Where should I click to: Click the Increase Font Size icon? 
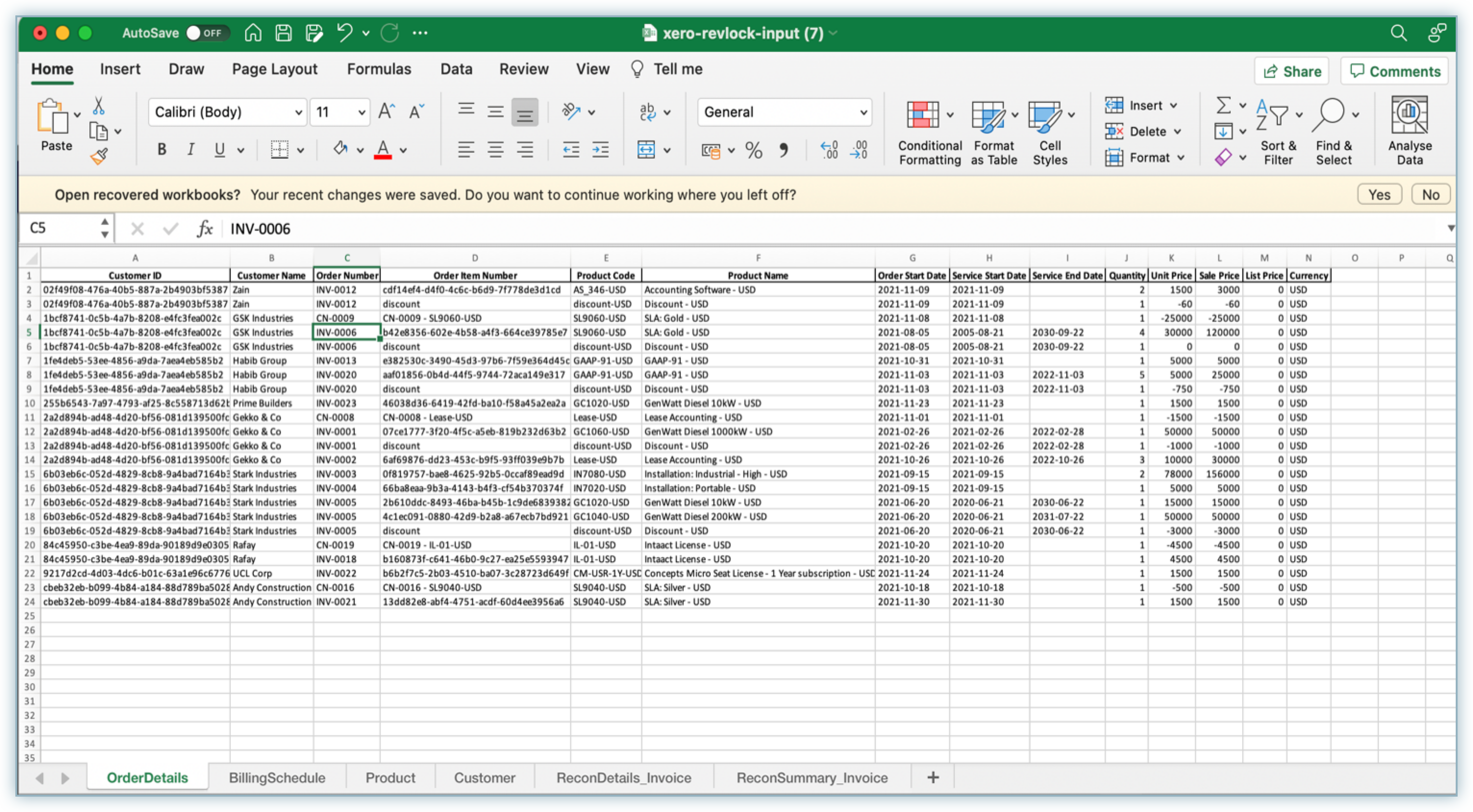[x=387, y=111]
